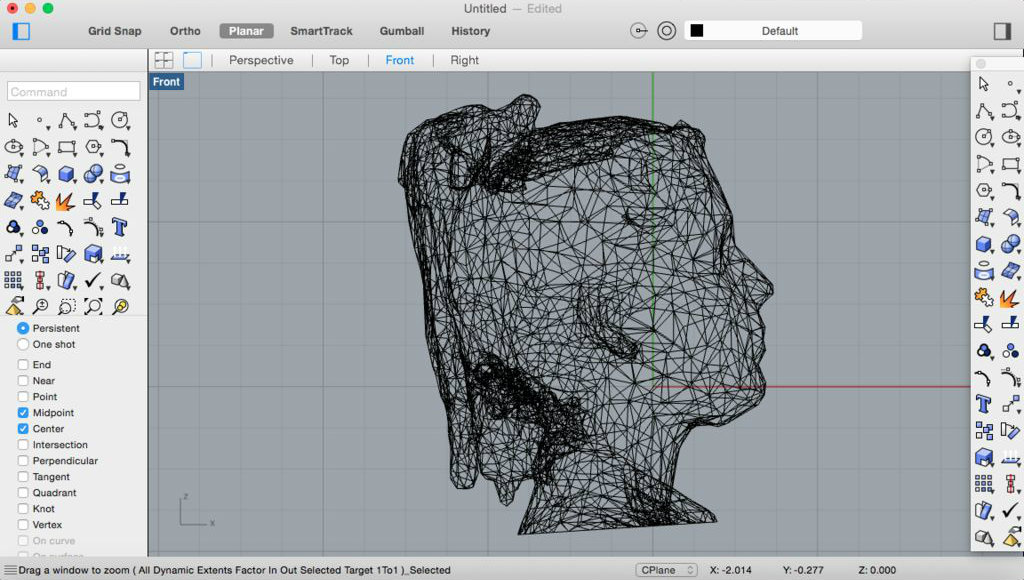Toggle the right sidebar panel icon
Image resolution: width=1024 pixels, height=580 pixels.
1002,31
